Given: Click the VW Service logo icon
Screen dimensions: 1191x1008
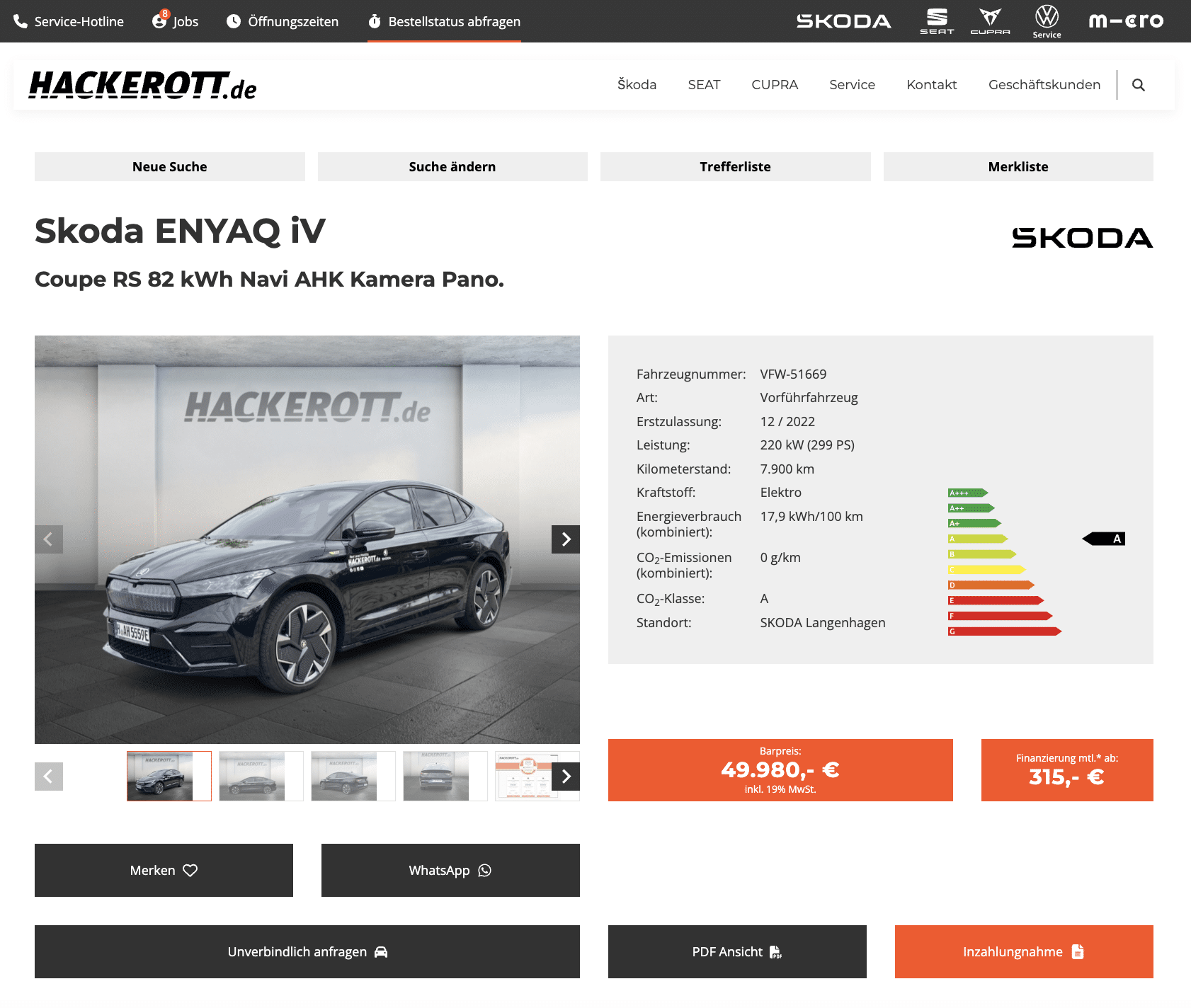Looking at the screenshot, I should [1047, 21].
